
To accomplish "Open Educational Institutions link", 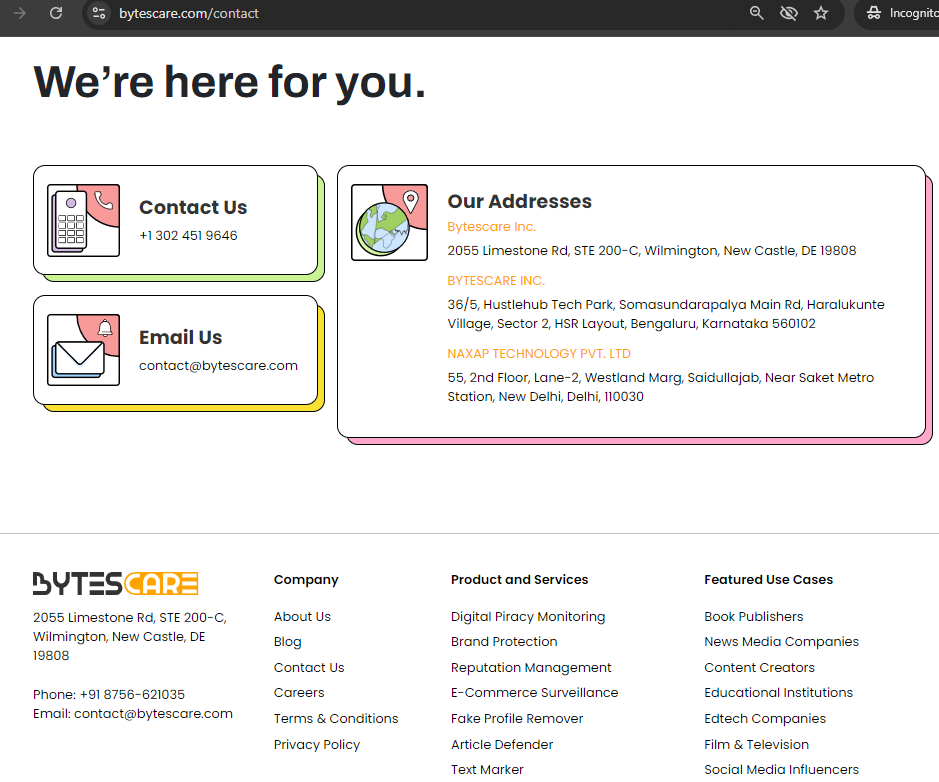I will (x=779, y=693).
